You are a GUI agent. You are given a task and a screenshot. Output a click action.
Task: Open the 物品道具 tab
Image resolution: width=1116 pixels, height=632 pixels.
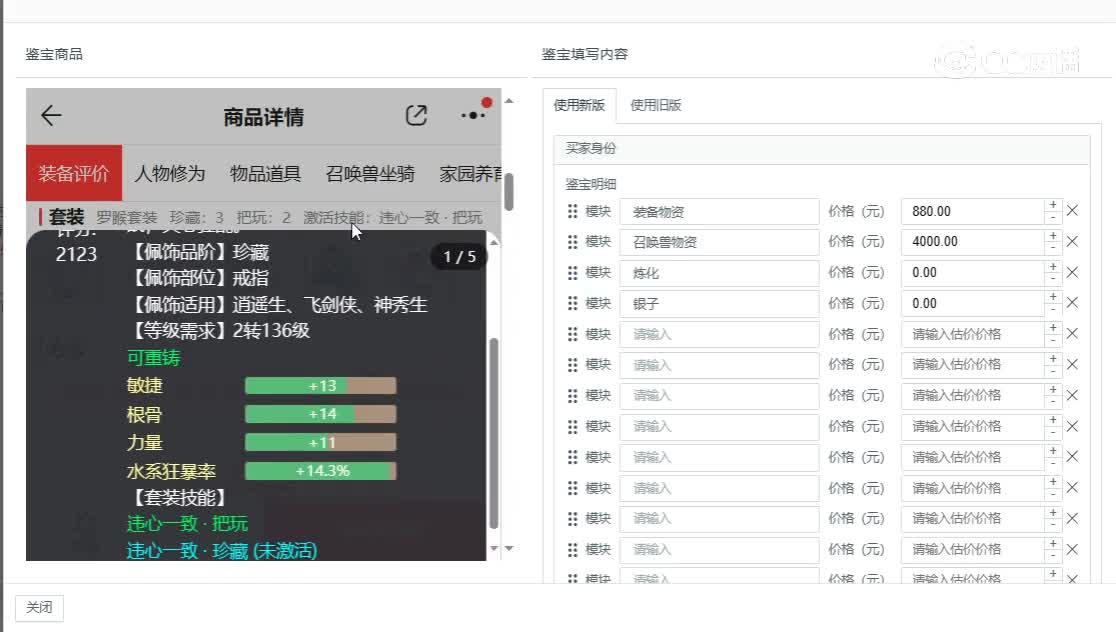click(x=268, y=172)
